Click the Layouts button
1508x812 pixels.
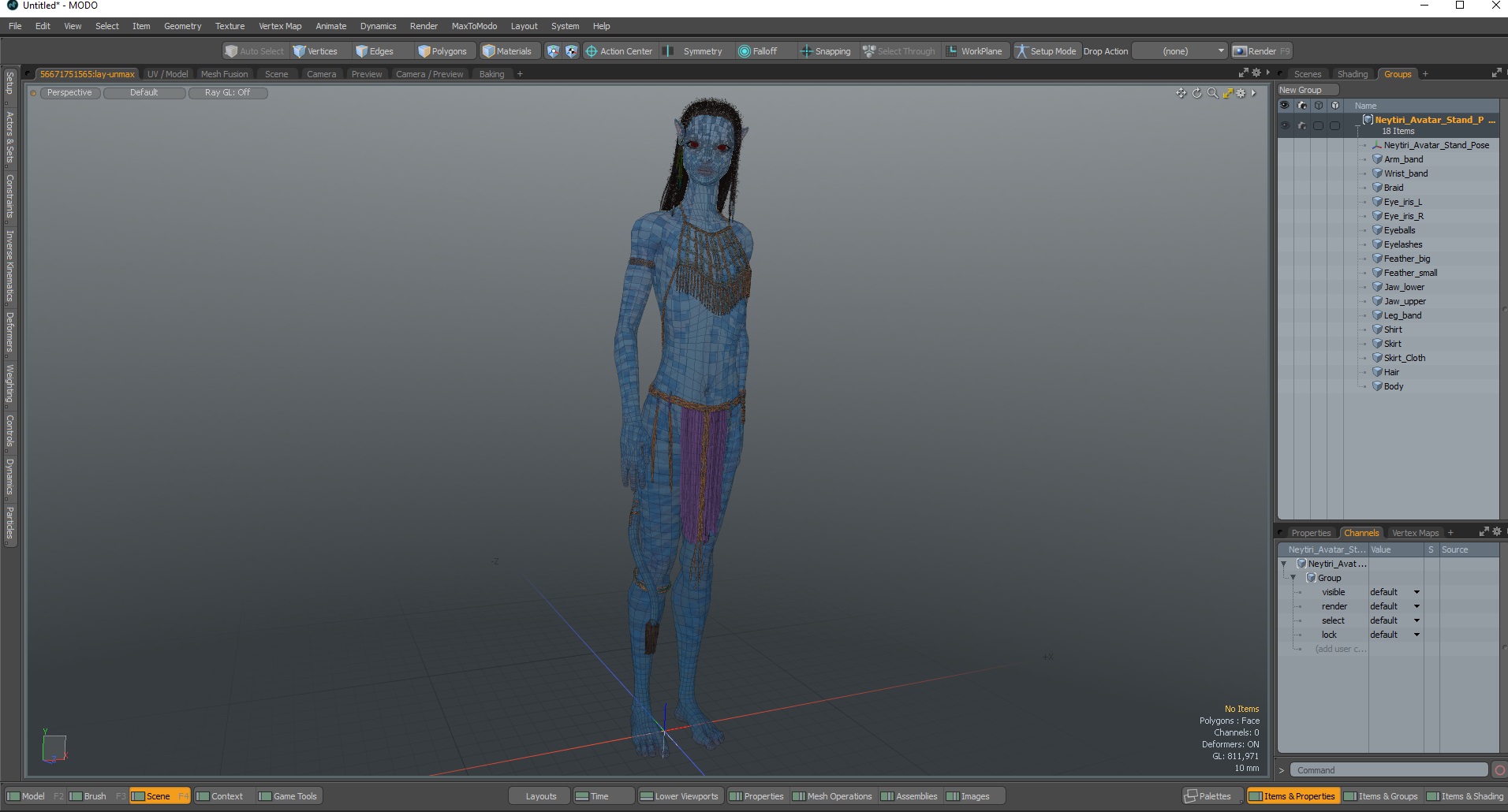(x=541, y=796)
